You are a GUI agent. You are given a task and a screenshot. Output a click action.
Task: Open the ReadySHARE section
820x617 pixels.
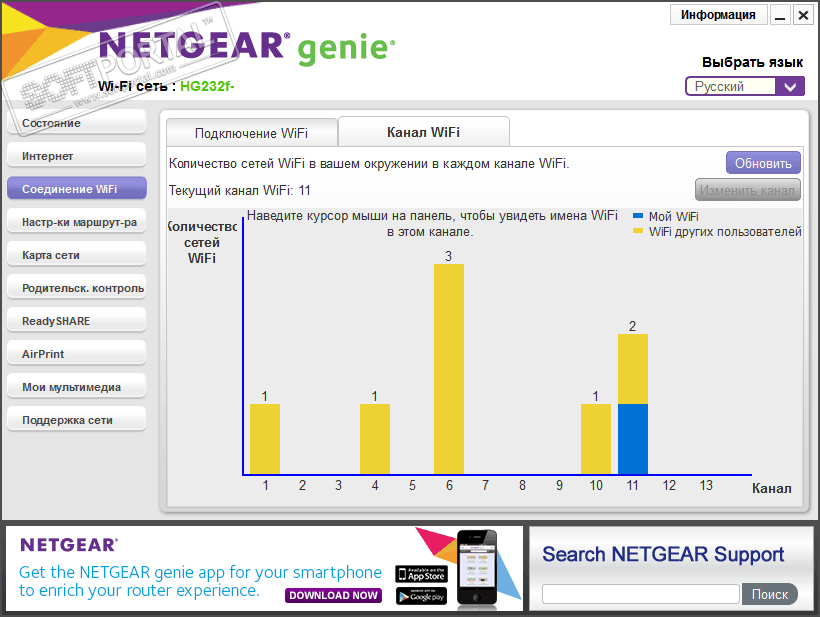(x=76, y=321)
